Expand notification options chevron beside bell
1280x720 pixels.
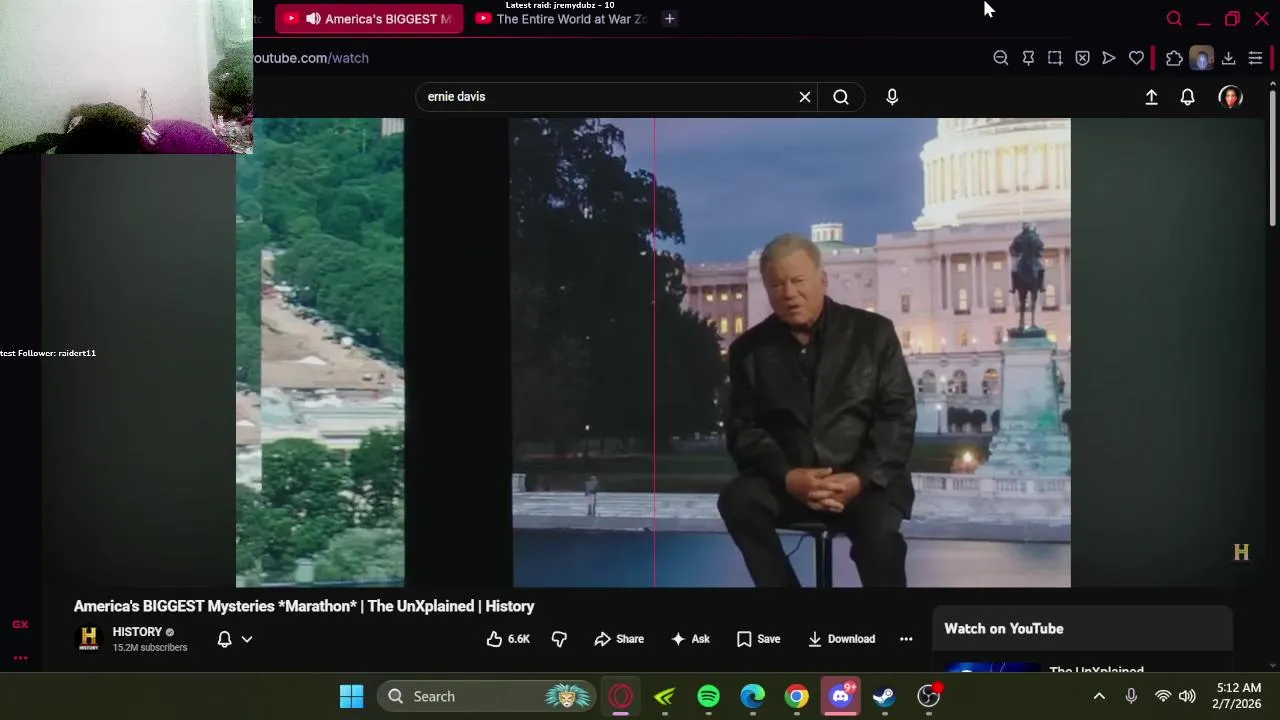[x=247, y=639]
